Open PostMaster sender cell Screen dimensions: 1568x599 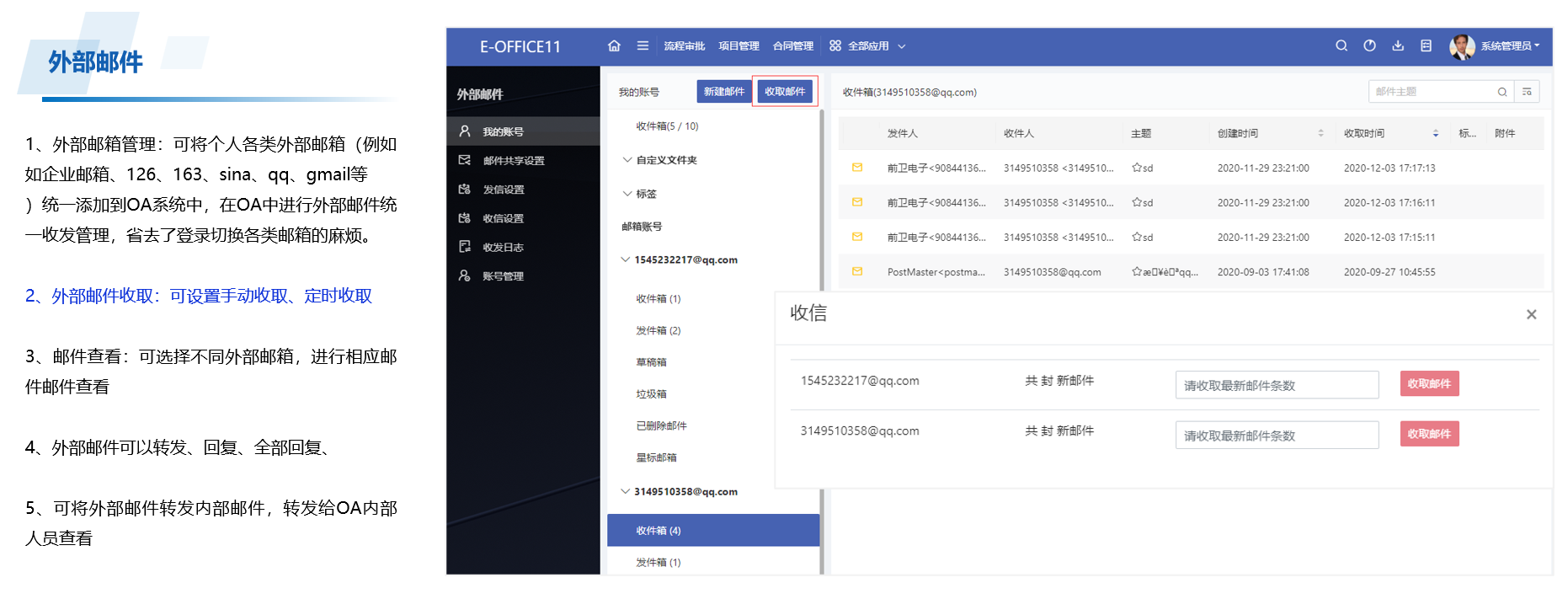point(936,272)
